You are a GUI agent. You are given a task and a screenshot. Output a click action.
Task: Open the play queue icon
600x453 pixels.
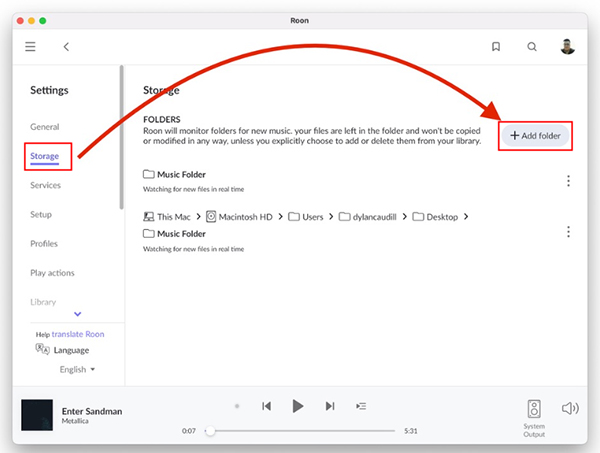361,406
